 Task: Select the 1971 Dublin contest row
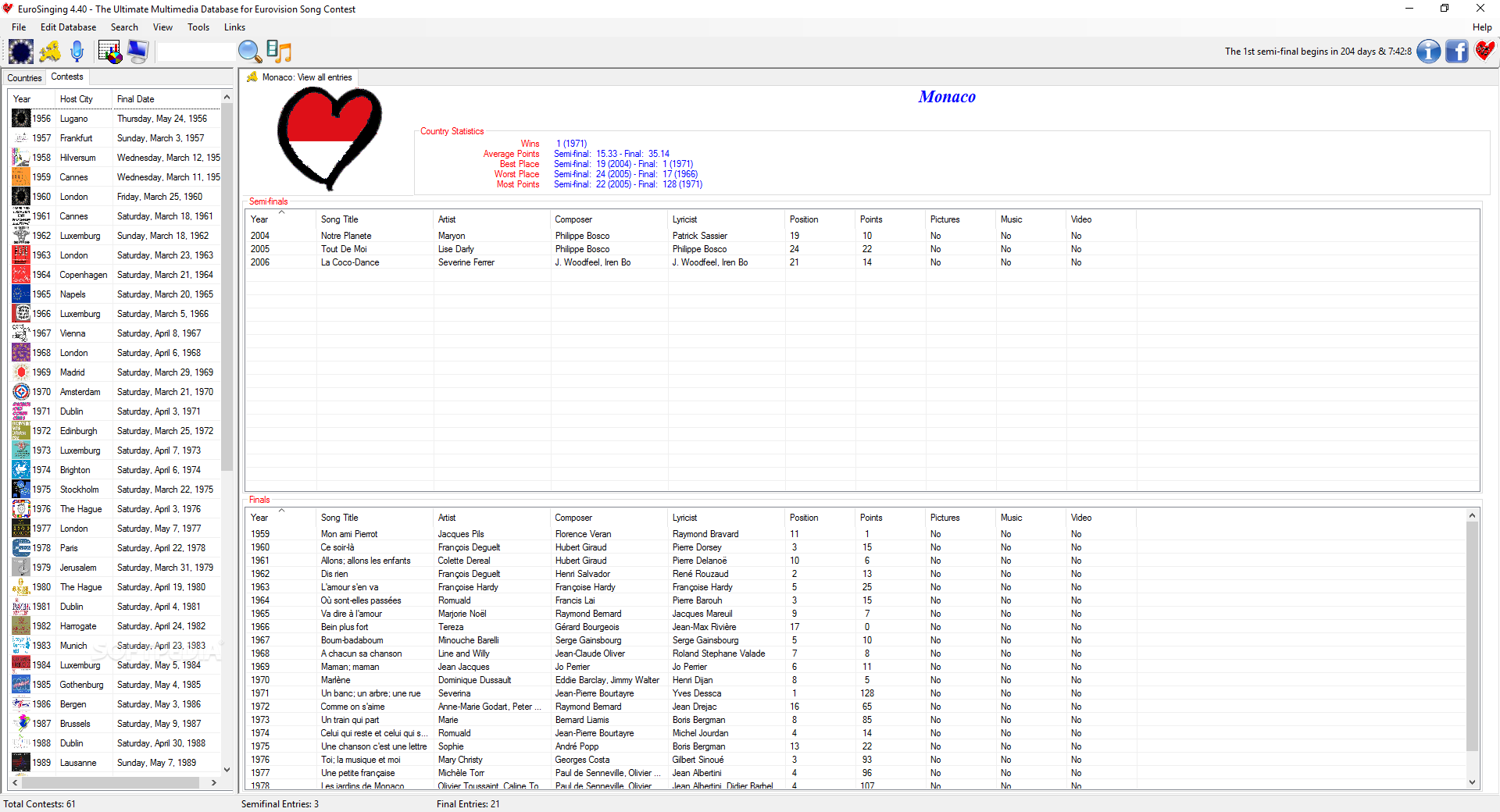pos(116,411)
